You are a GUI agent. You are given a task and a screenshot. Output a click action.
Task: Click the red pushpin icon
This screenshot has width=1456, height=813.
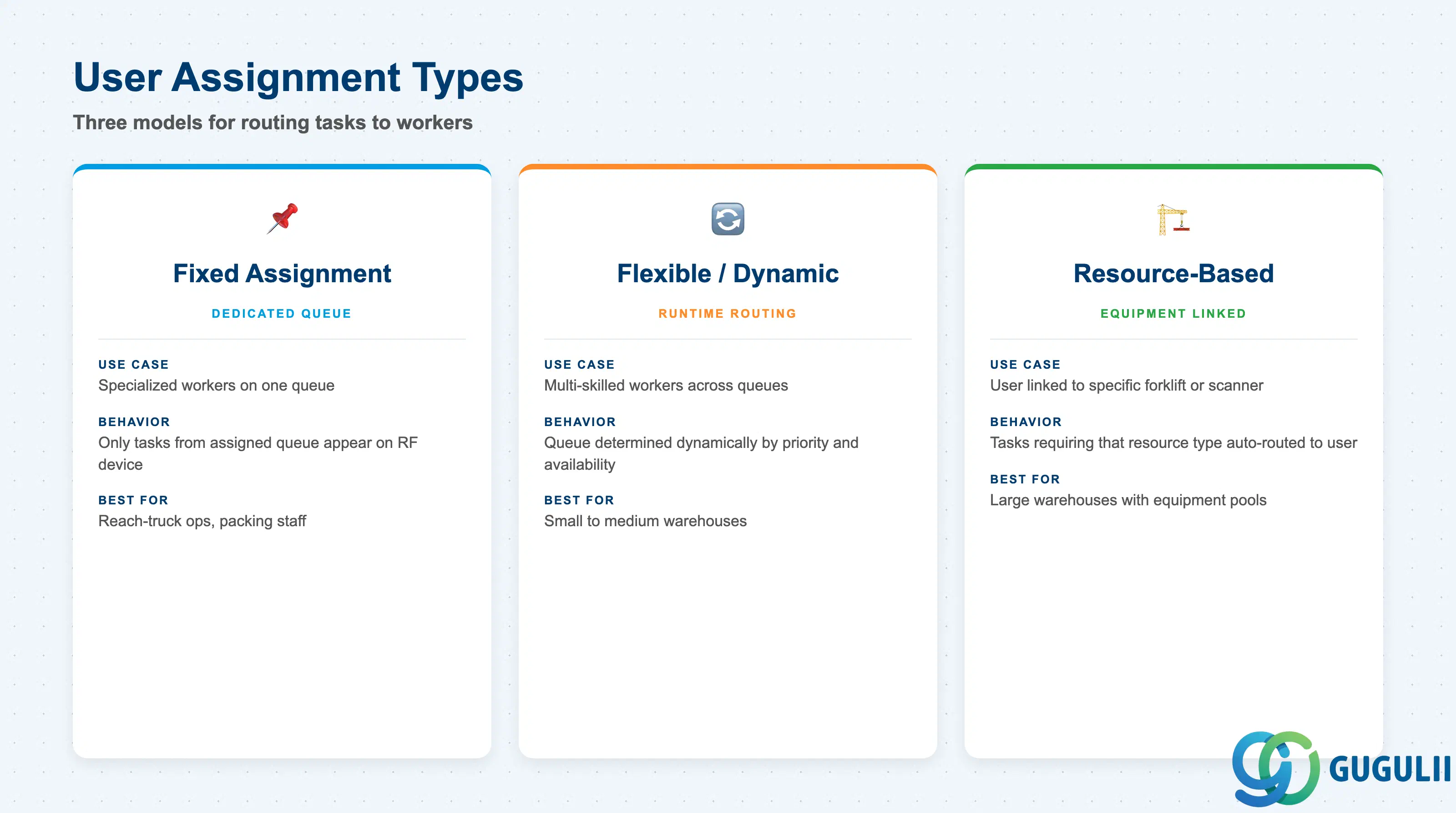(282, 219)
